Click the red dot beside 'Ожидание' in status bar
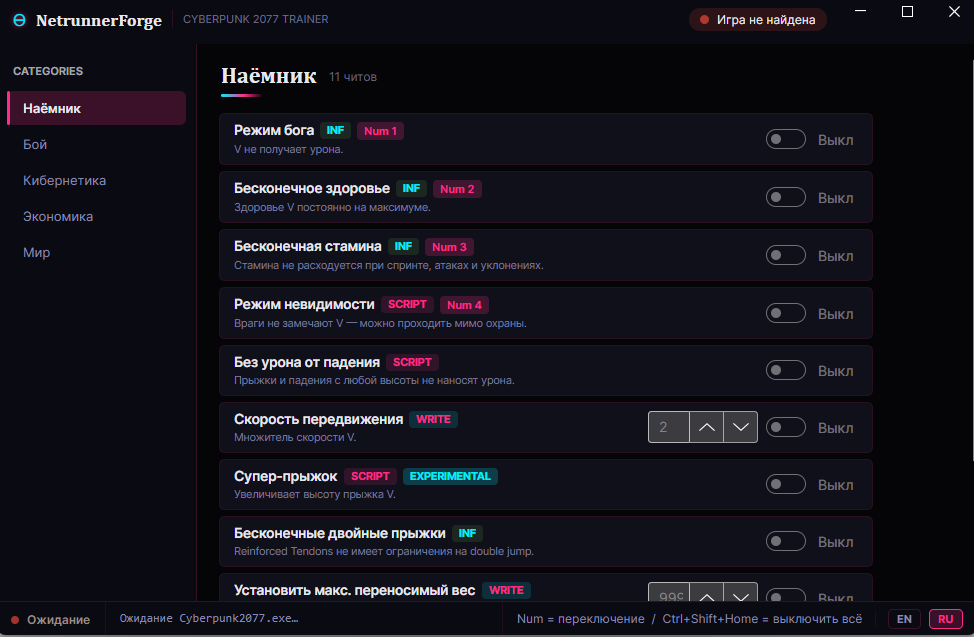 pos(15,620)
